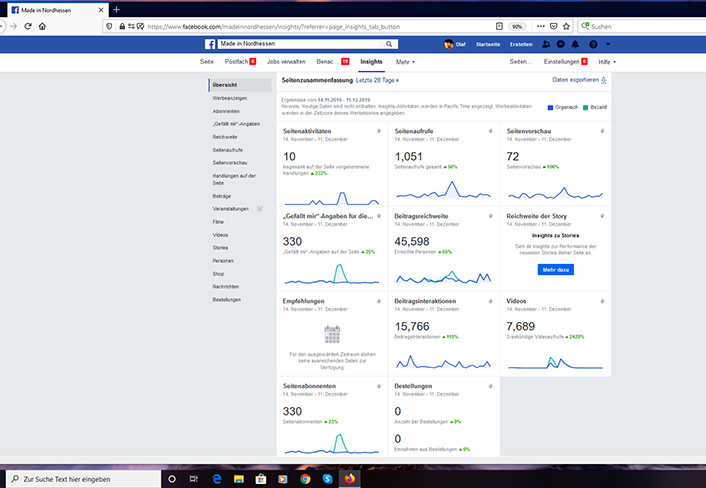Click Erstellen in the Facebook header
This screenshot has height=488, width=706.
[x=521, y=45]
